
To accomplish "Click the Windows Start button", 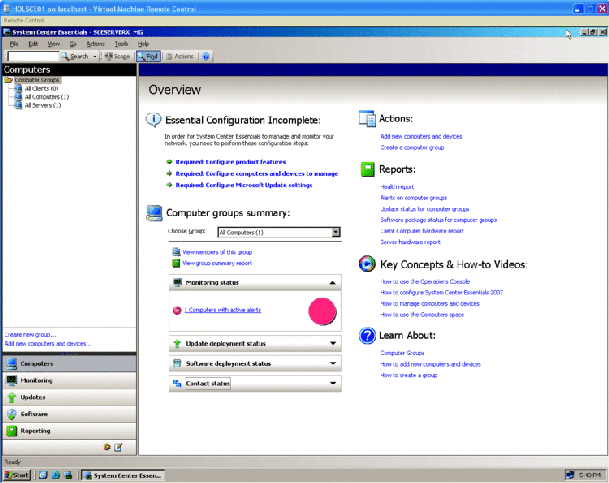I will (x=17, y=475).
